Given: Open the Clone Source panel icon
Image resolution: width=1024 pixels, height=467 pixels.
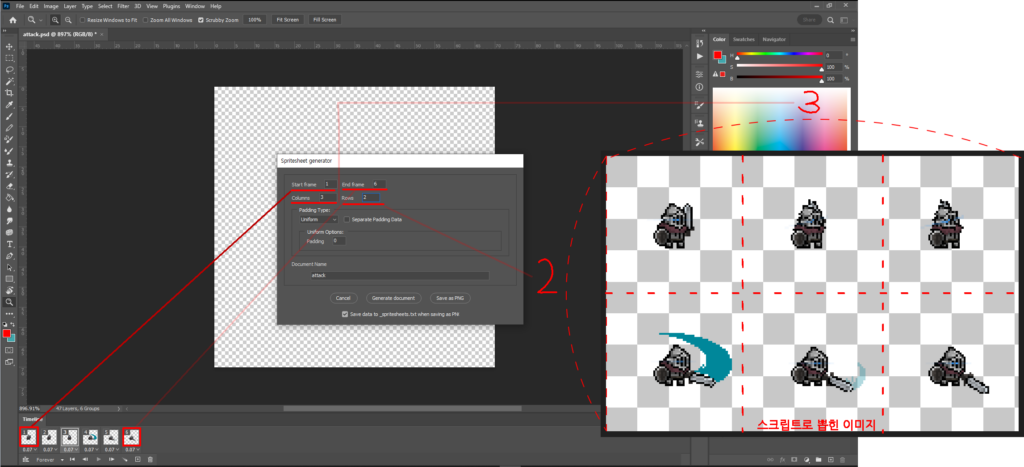Looking at the screenshot, I should point(699,123).
